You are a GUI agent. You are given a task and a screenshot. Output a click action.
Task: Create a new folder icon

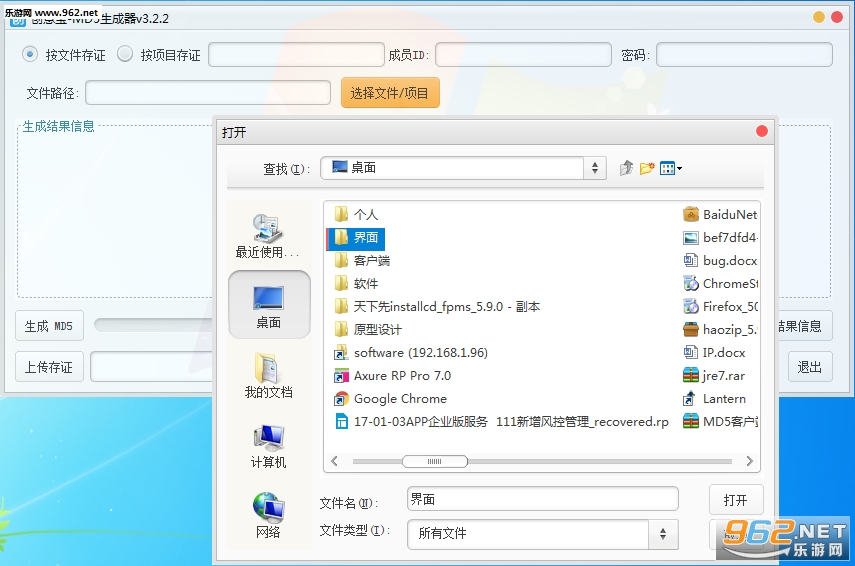[x=647, y=168]
